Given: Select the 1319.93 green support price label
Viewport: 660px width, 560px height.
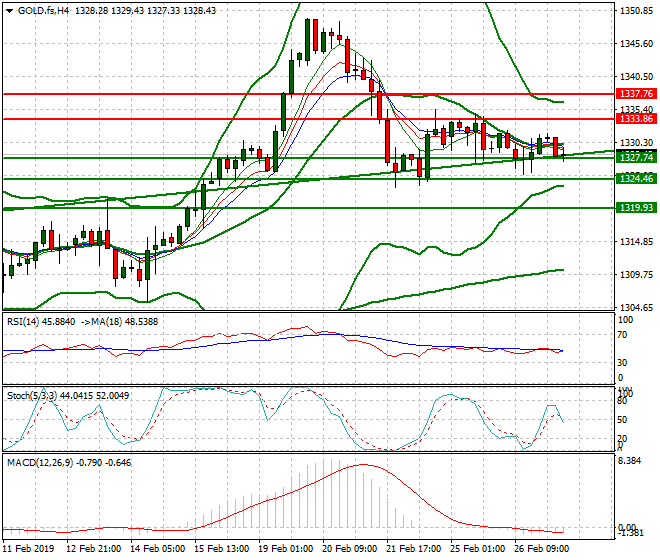Looking at the screenshot, I should pyautogui.click(x=636, y=208).
